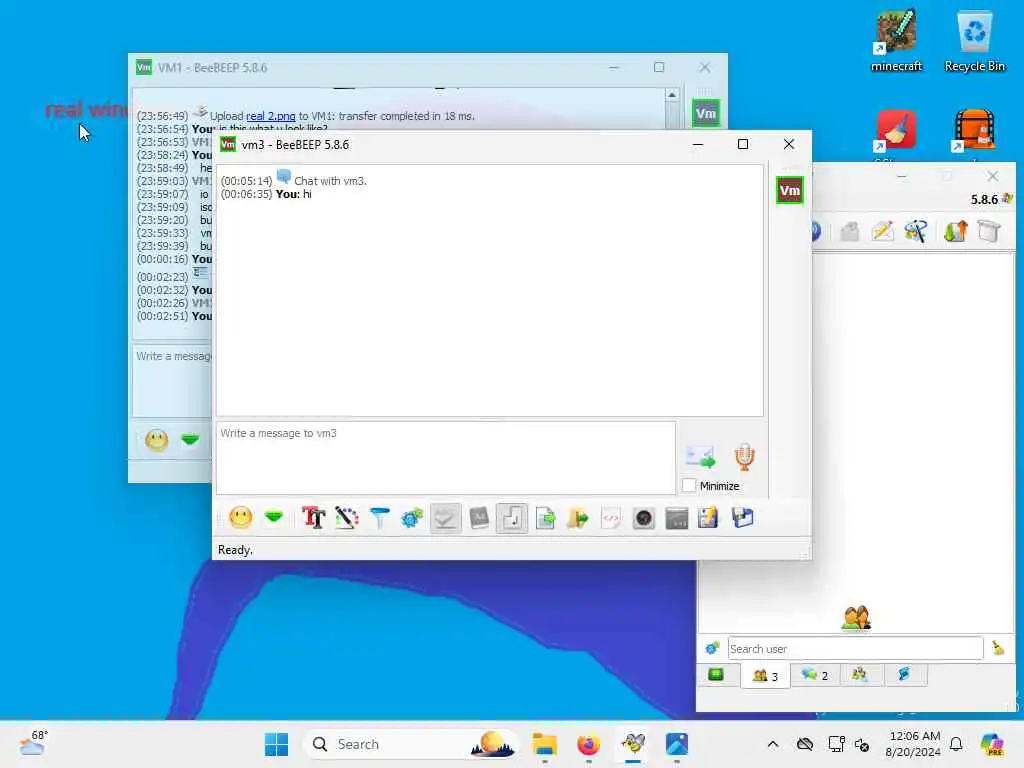Click the round camera lens icon
The image size is (1024, 768).
tap(643, 519)
